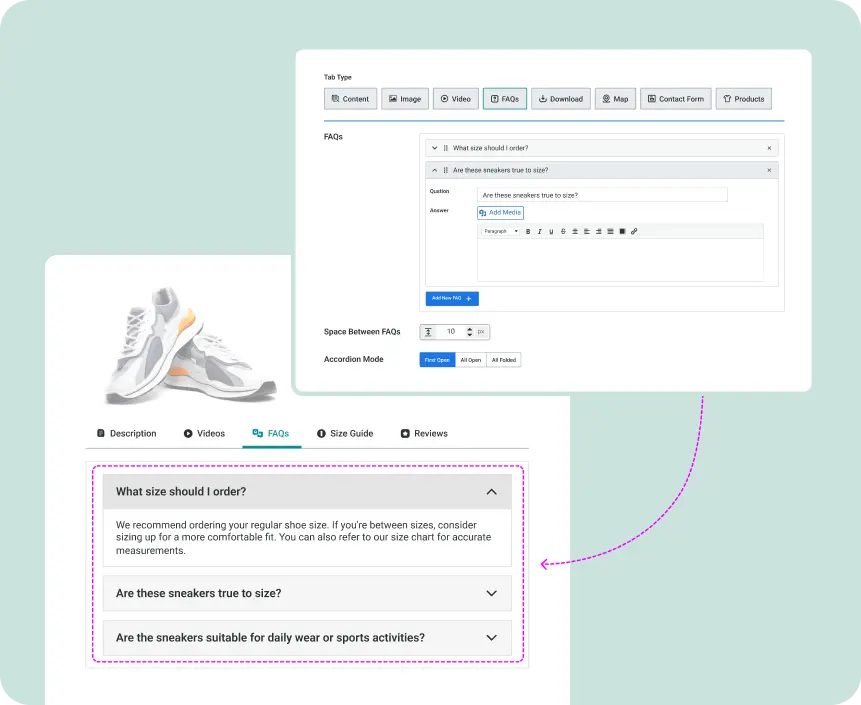Click the Add New FAQ button

(x=452, y=298)
